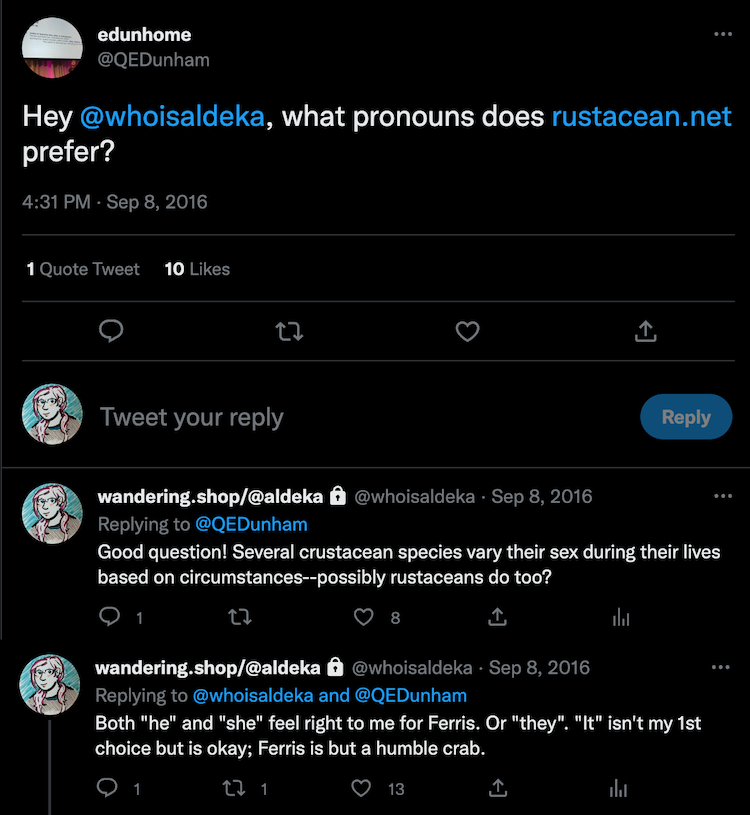The image size is (750, 815).
Task: Like the main tweet with heart icon
Action: point(467,331)
